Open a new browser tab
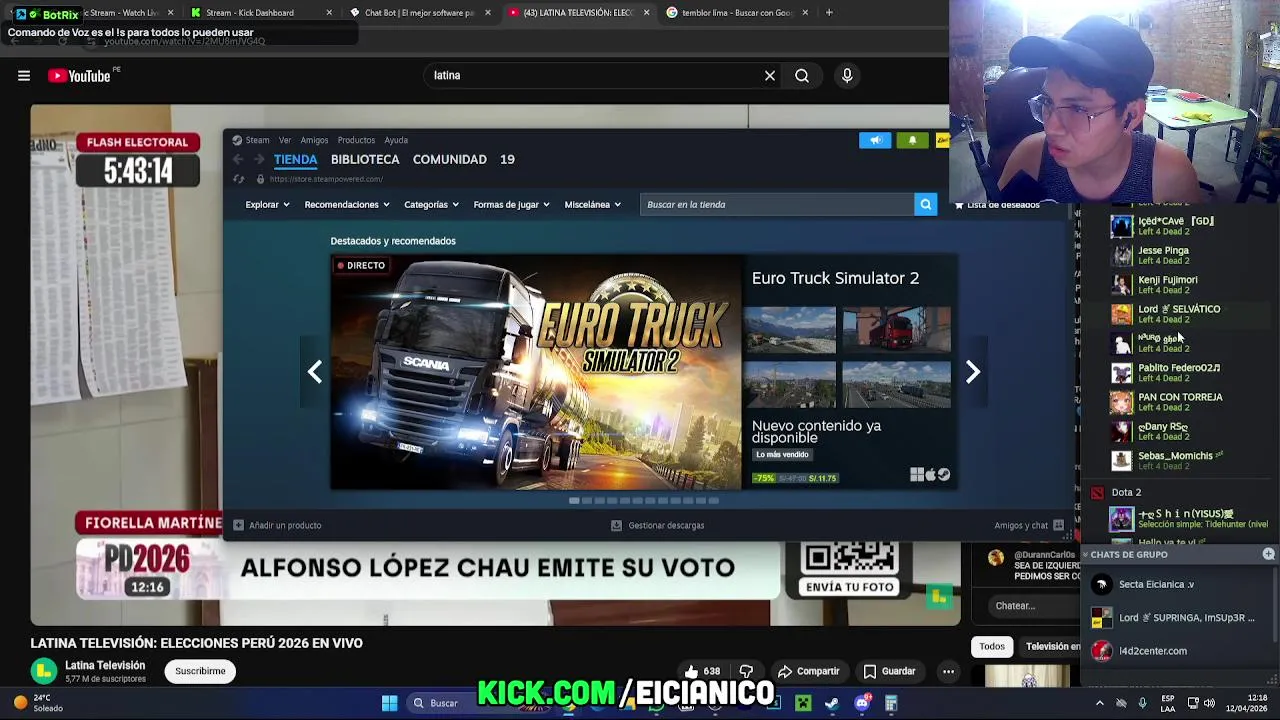This screenshot has height=720, width=1280. click(x=829, y=13)
